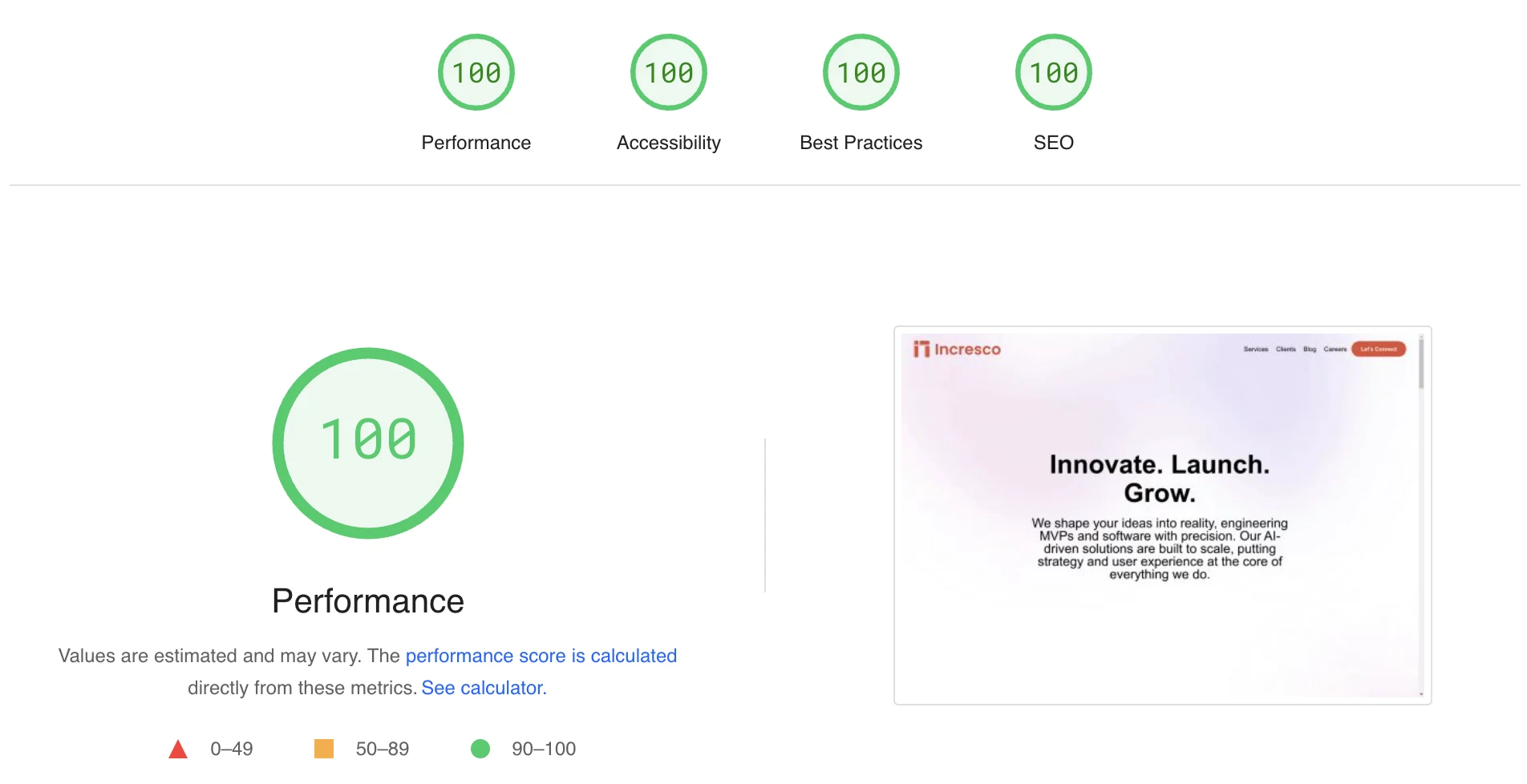Select the Accessibility score circle
The height and width of the screenshot is (784, 1527).
[x=668, y=71]
